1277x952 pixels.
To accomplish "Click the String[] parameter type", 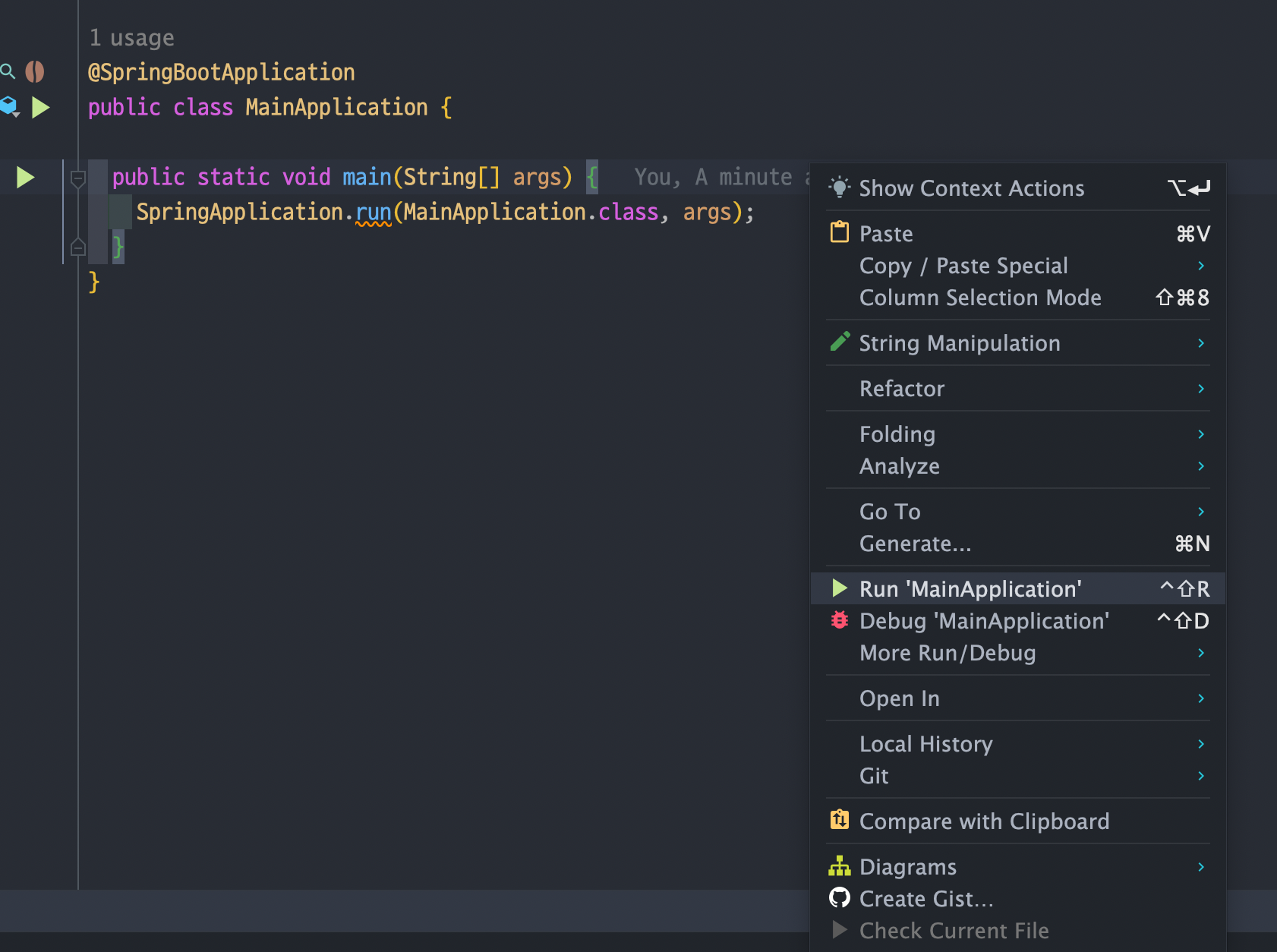I will [x=452, y=177].
